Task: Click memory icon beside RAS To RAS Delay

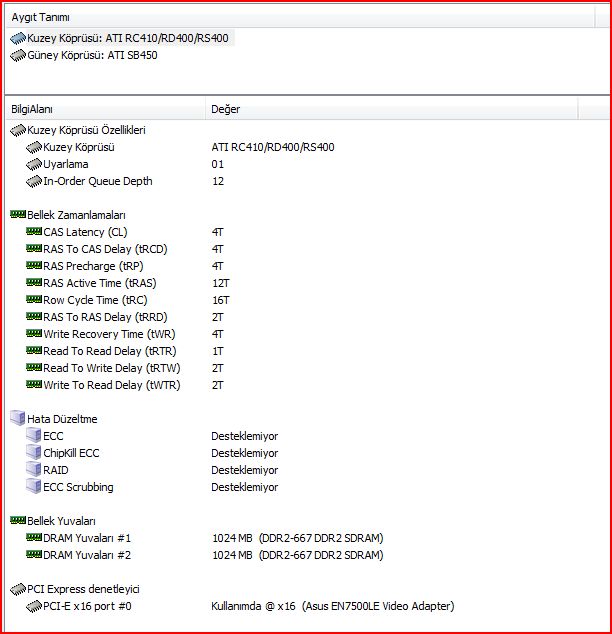Action: [34, 316]
